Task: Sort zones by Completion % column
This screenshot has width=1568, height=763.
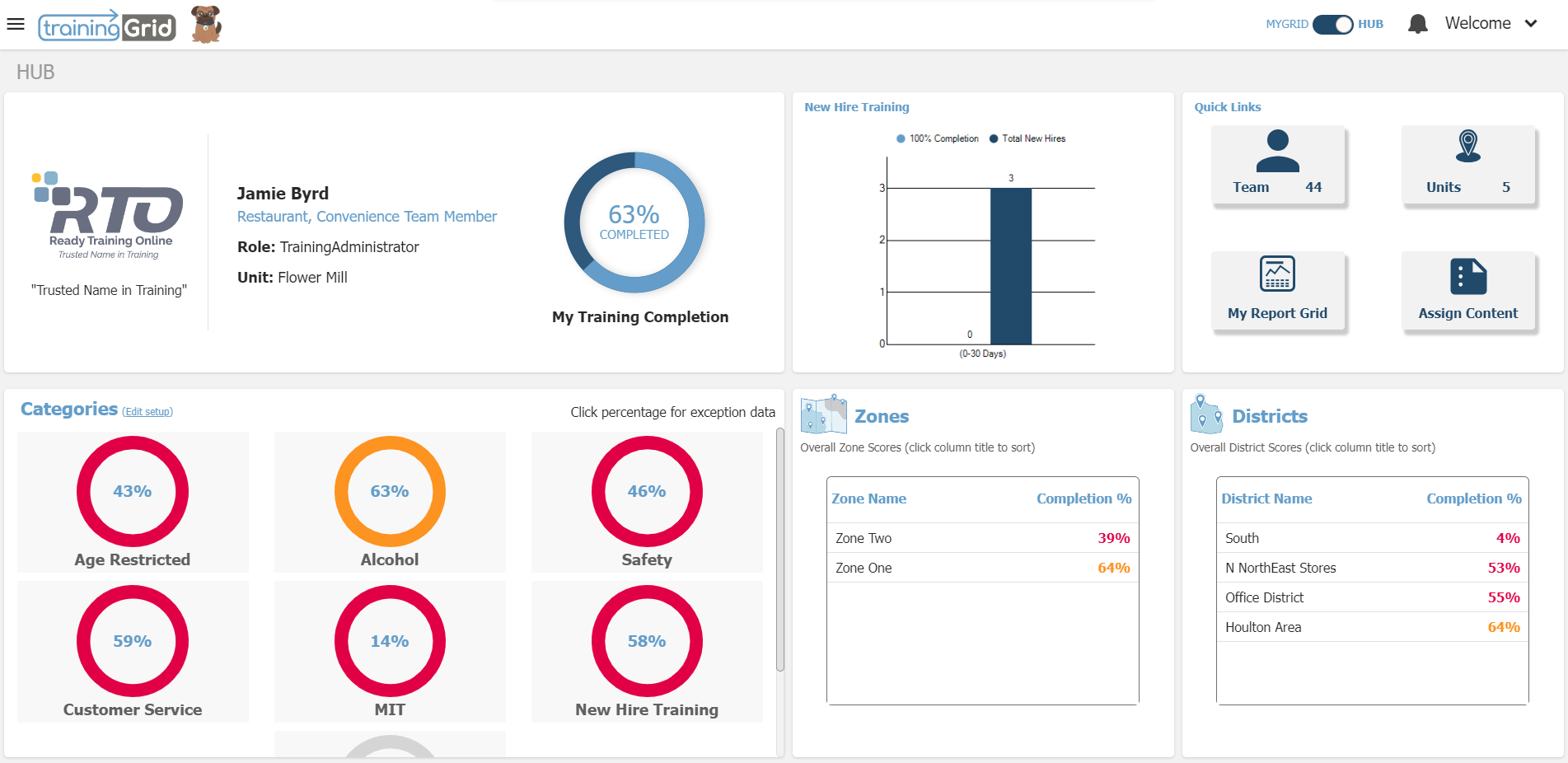Action: tap(1084, 499)
